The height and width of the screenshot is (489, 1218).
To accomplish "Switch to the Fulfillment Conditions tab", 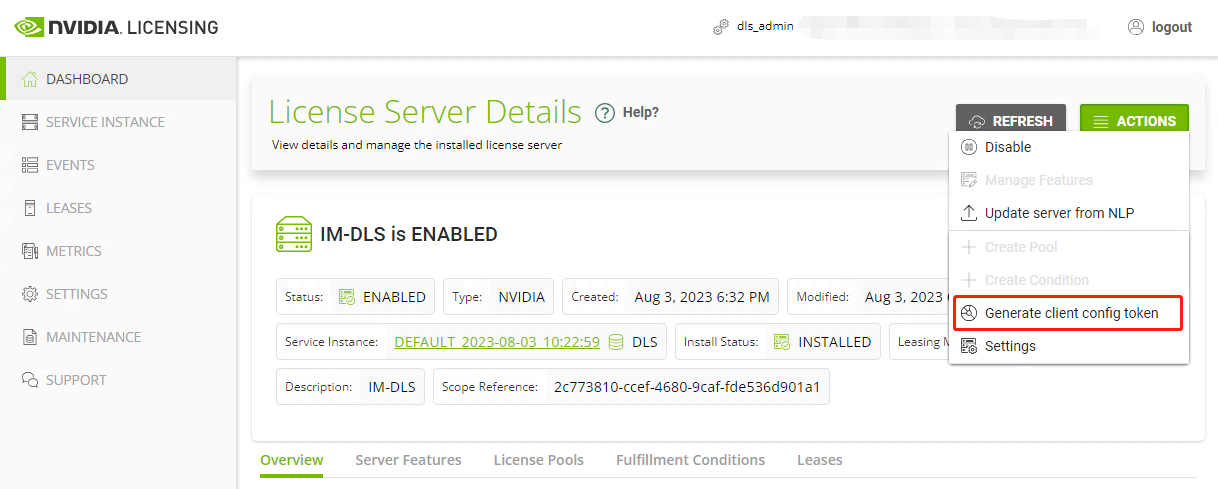I will tap(690, 460).
